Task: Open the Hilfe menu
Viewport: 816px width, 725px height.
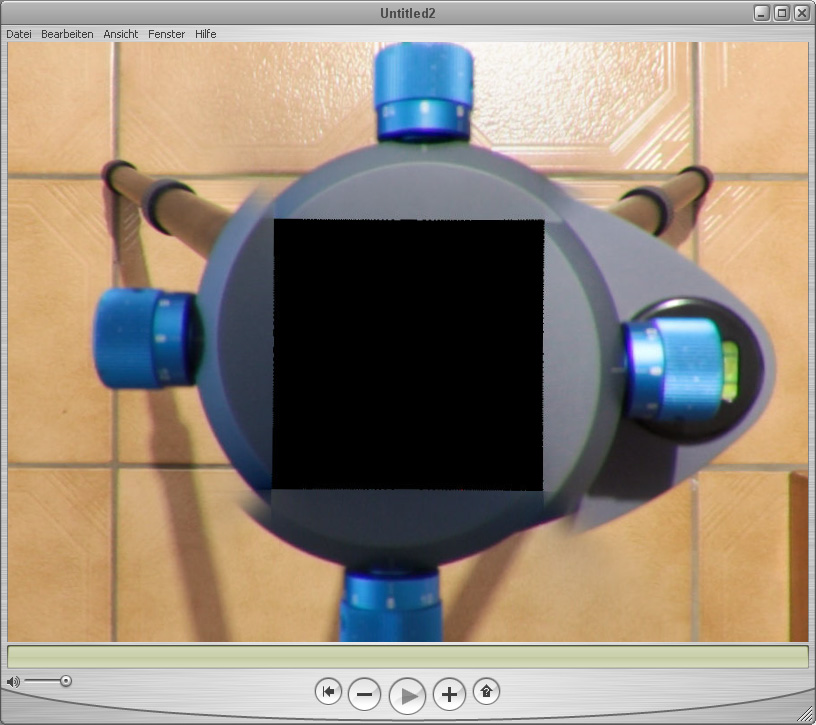Action: [x=206, y=34]
